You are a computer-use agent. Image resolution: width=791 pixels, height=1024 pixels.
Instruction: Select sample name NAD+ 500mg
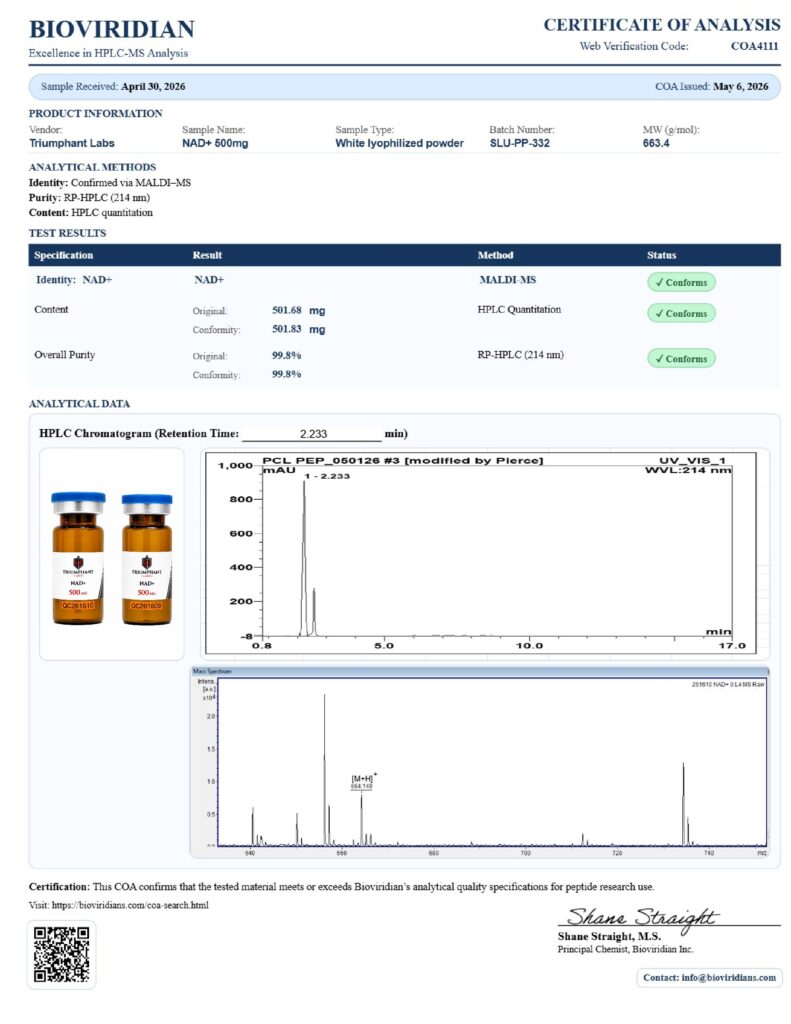215,143
